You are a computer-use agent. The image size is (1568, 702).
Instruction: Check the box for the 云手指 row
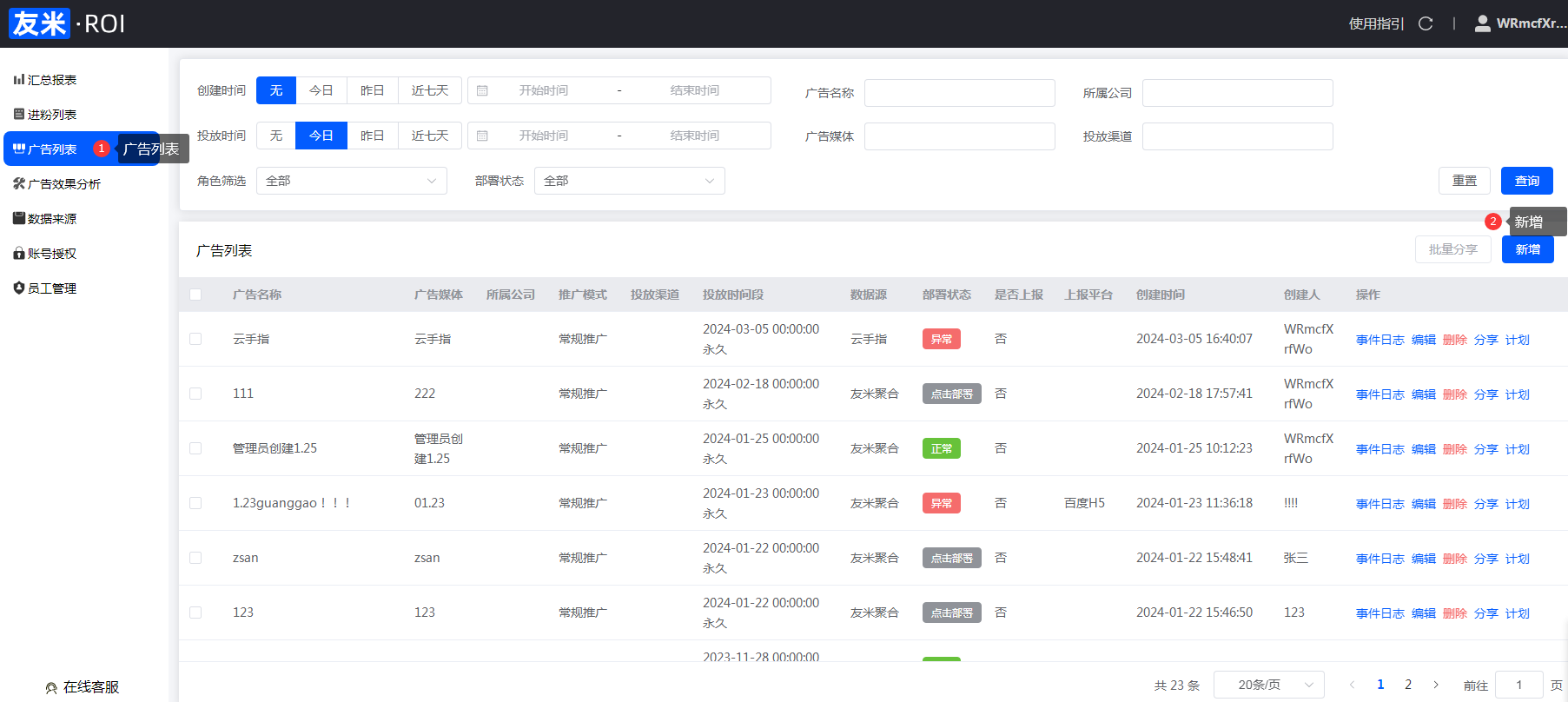195,339
